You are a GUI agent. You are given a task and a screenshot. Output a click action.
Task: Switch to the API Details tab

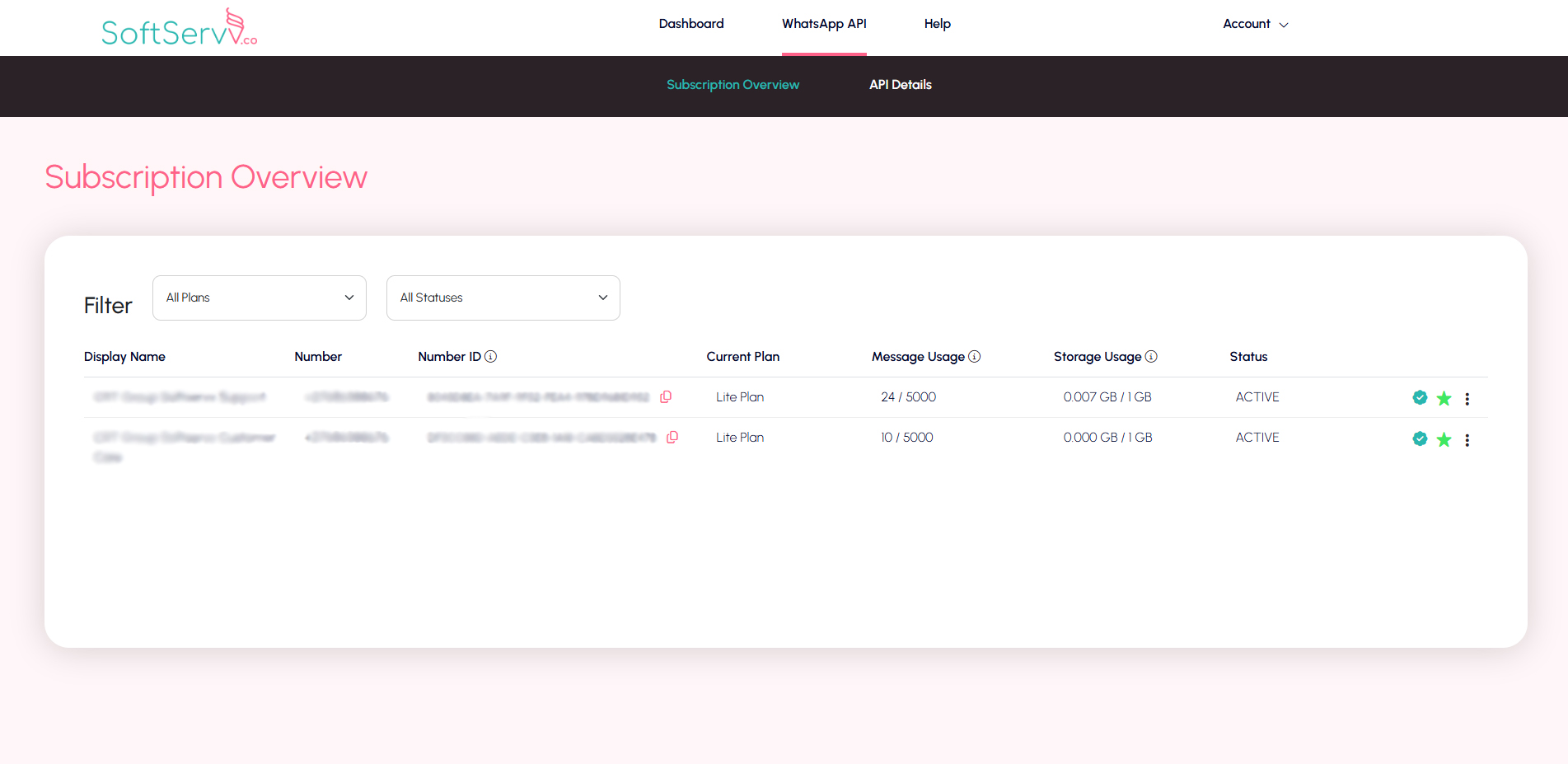901,85
